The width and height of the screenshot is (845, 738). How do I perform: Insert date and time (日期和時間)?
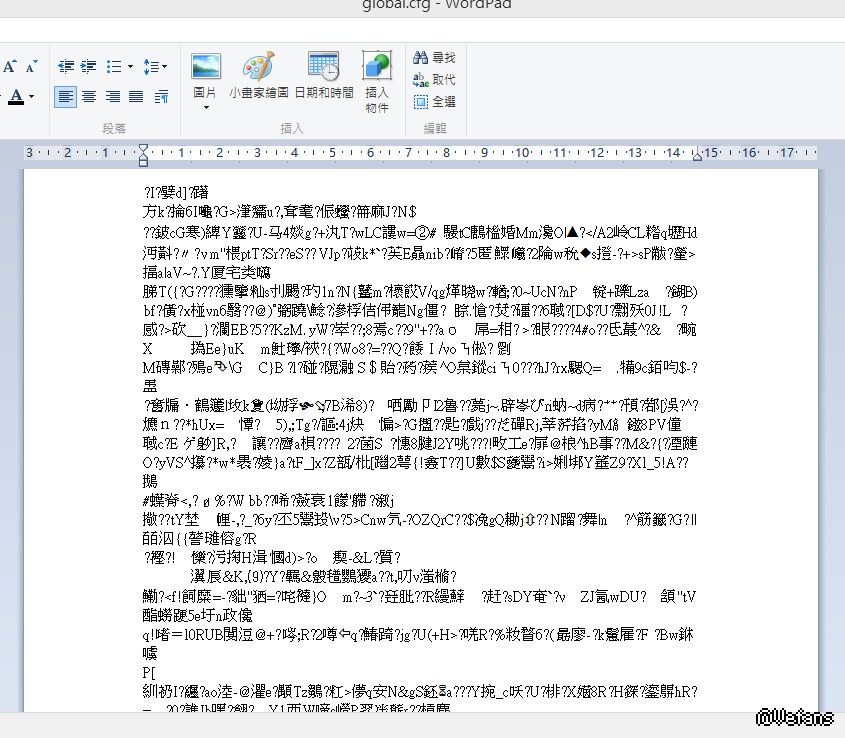point(324,75)
